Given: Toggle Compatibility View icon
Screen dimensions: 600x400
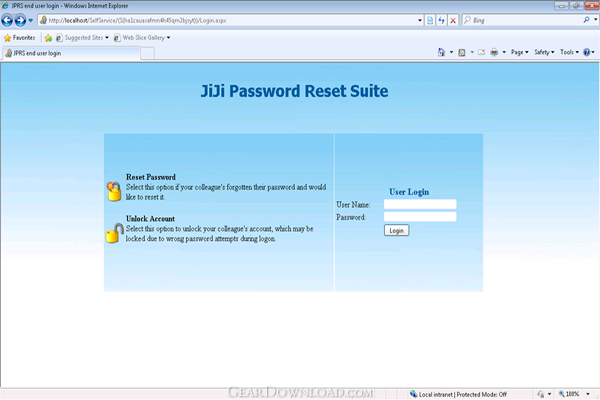Looking at the screenshot, I should click(430, 20).
